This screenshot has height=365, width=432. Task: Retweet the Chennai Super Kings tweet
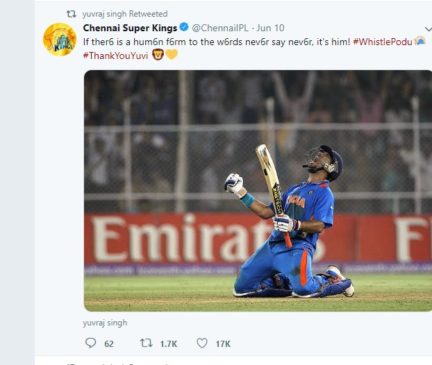[146, 343]
